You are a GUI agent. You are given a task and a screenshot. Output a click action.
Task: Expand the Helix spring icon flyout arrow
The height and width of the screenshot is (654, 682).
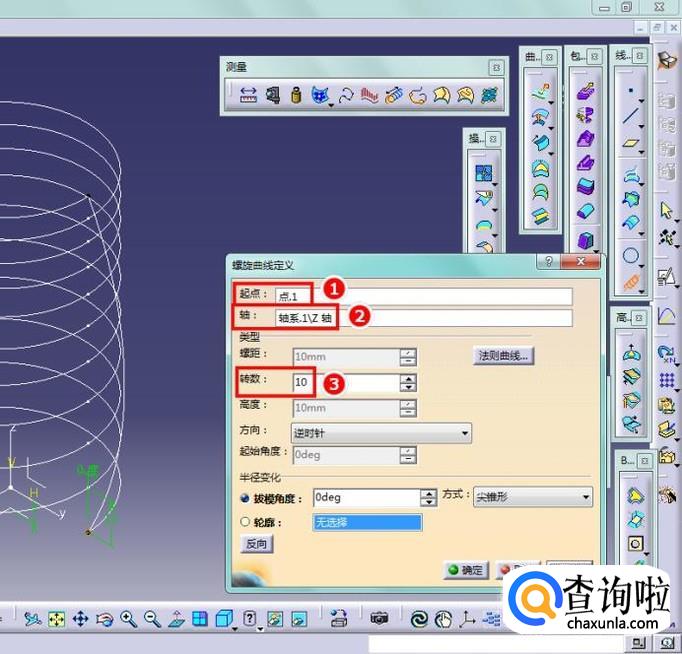[642, 292]
